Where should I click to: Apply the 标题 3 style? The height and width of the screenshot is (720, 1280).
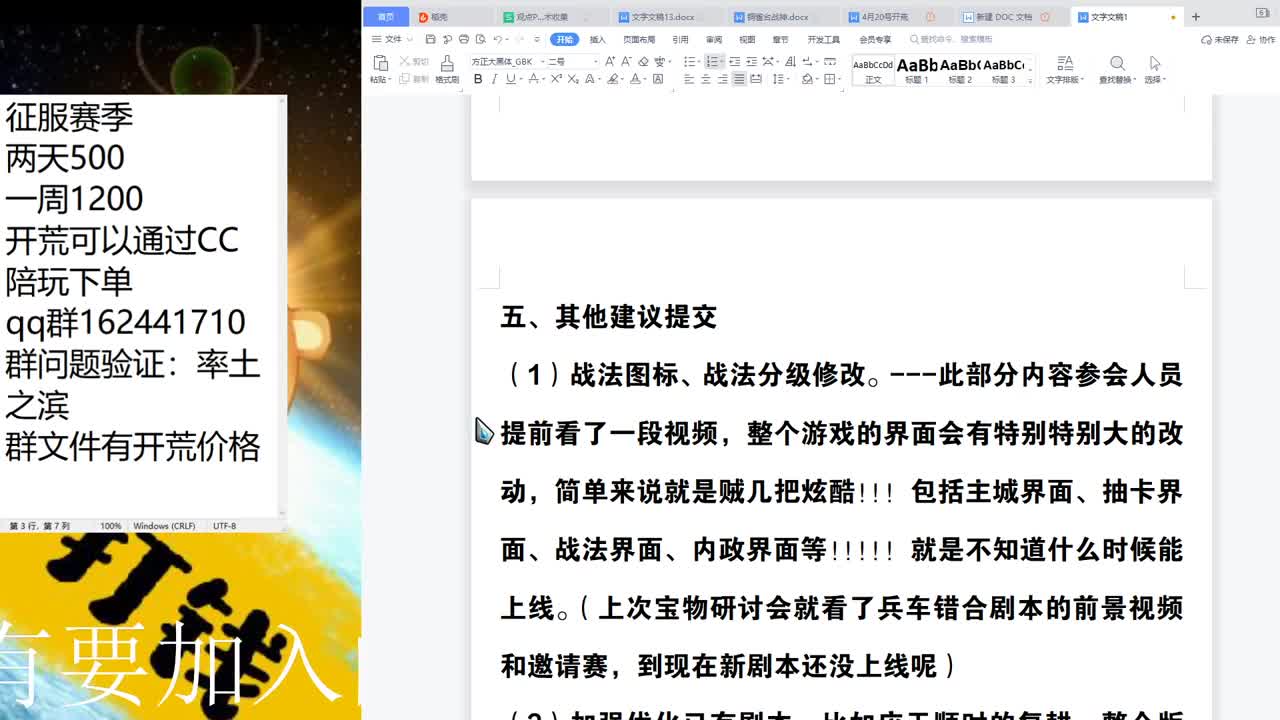(x=1003, y=71)
